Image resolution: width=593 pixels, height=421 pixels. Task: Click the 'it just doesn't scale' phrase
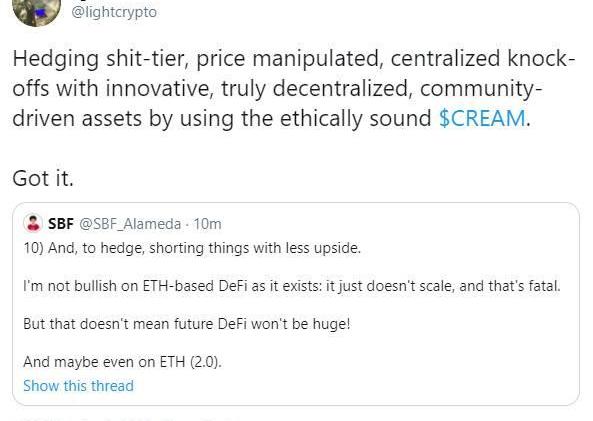(x=389, y=286)
